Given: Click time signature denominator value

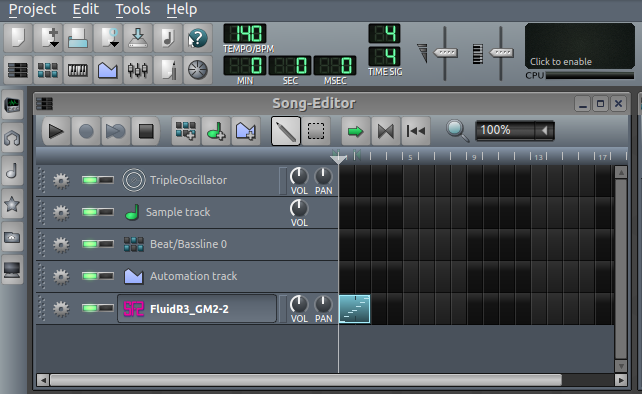Looking at the screenshot, I should point(384,56).
